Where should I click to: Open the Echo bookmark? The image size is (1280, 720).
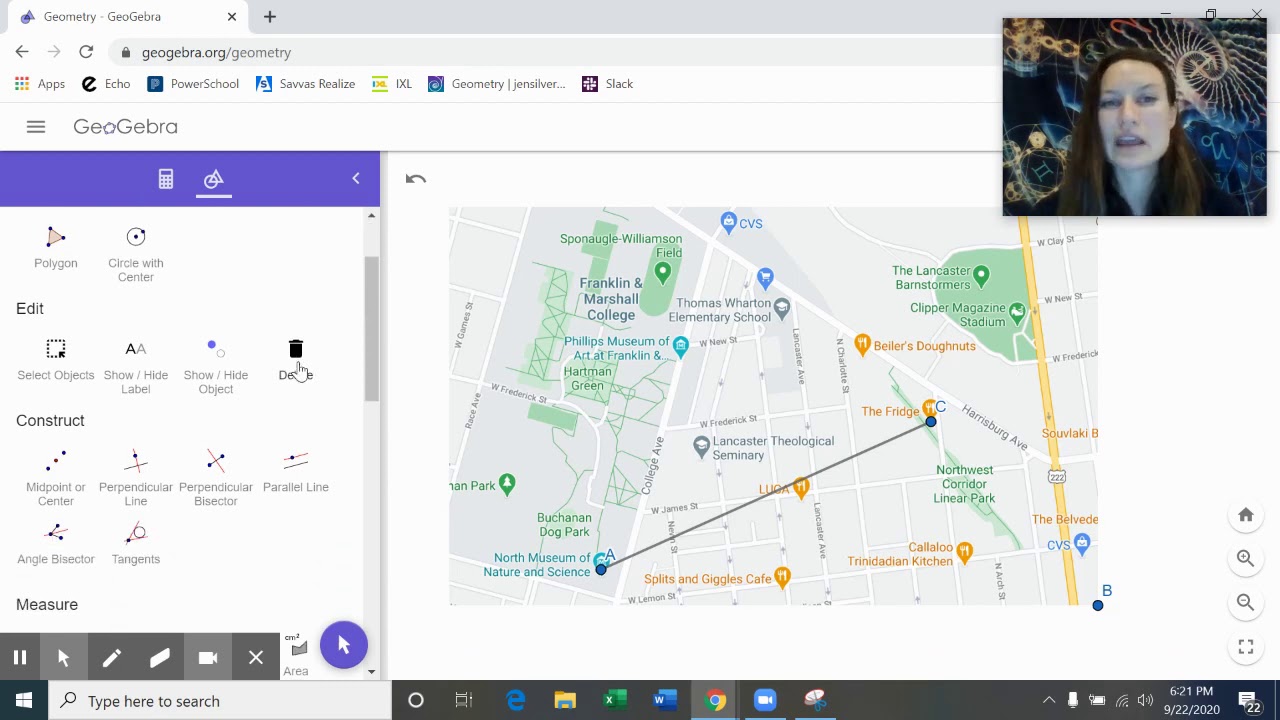(106, 84)
